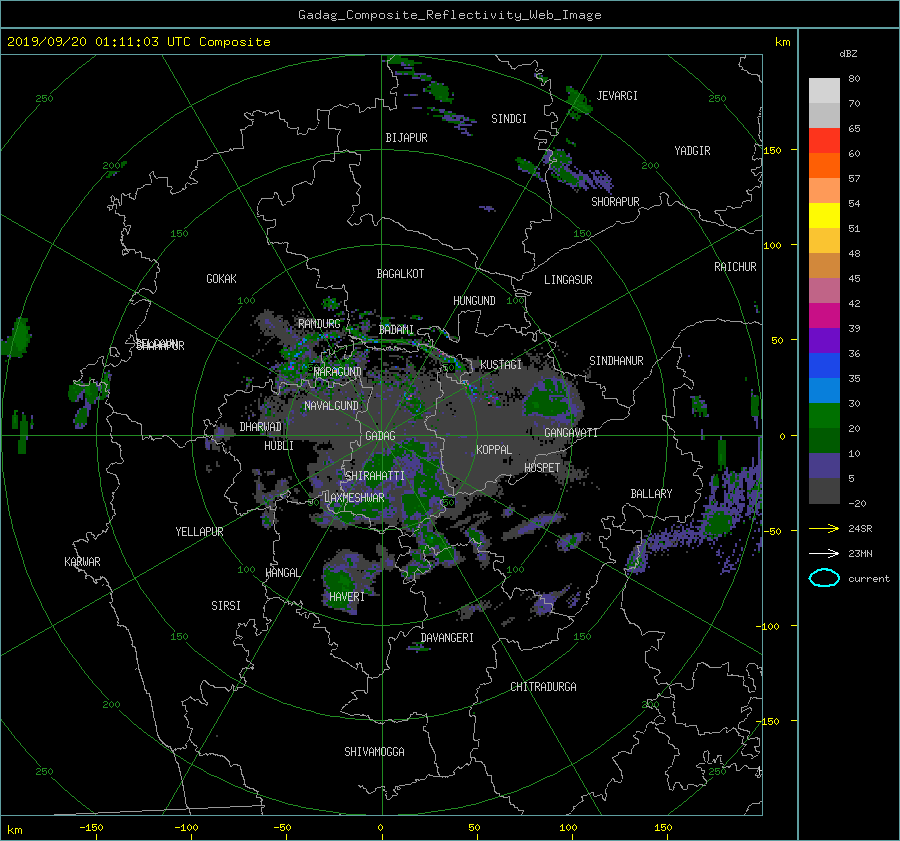The width and height of the screenshot is (900, 841).
Task: Click the current legend text
Action: pyautogui.click(x=868, y=579)
